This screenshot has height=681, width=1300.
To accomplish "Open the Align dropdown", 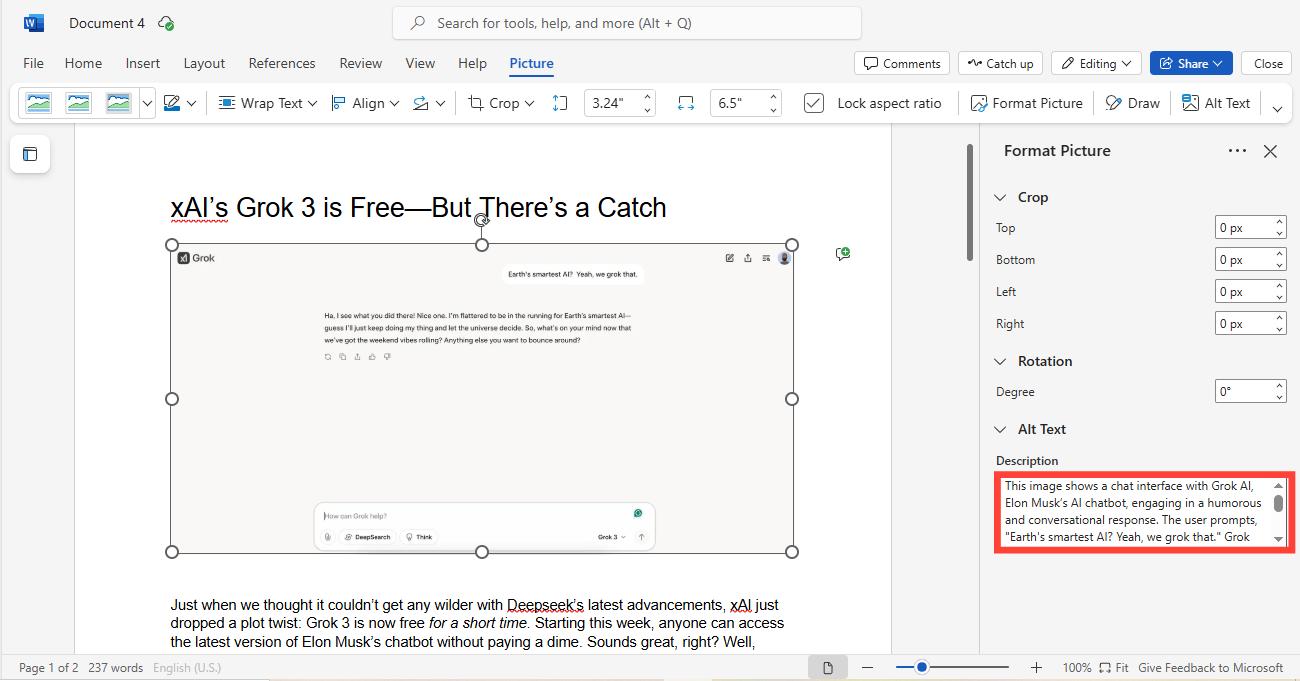I will (x=364, y=103).
